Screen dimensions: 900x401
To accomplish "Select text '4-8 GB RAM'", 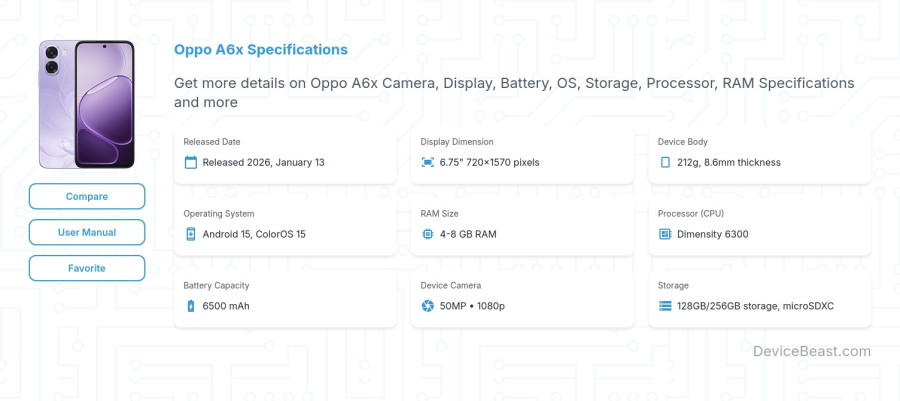I will (x=468, y=234).
